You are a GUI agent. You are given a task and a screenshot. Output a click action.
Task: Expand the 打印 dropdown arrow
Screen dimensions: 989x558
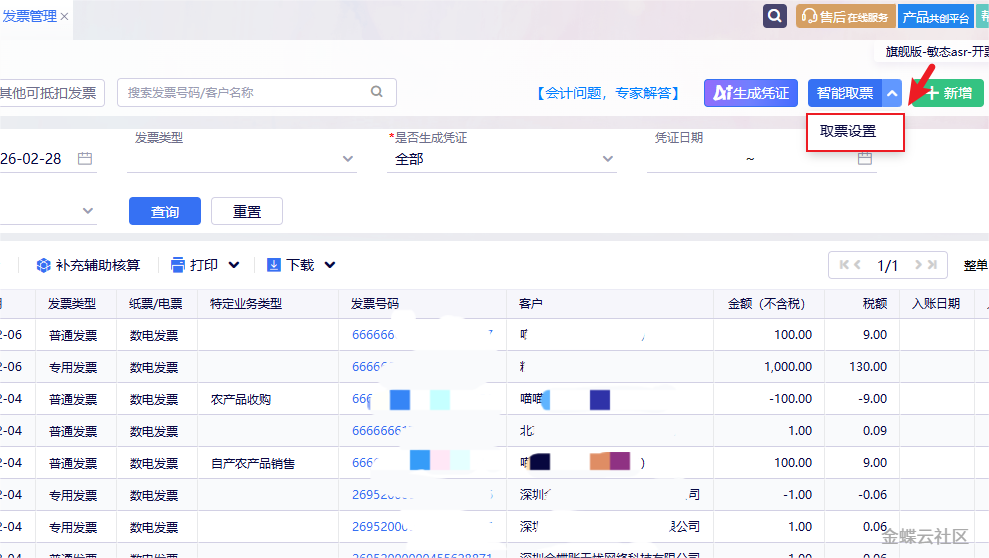point(234,265)
